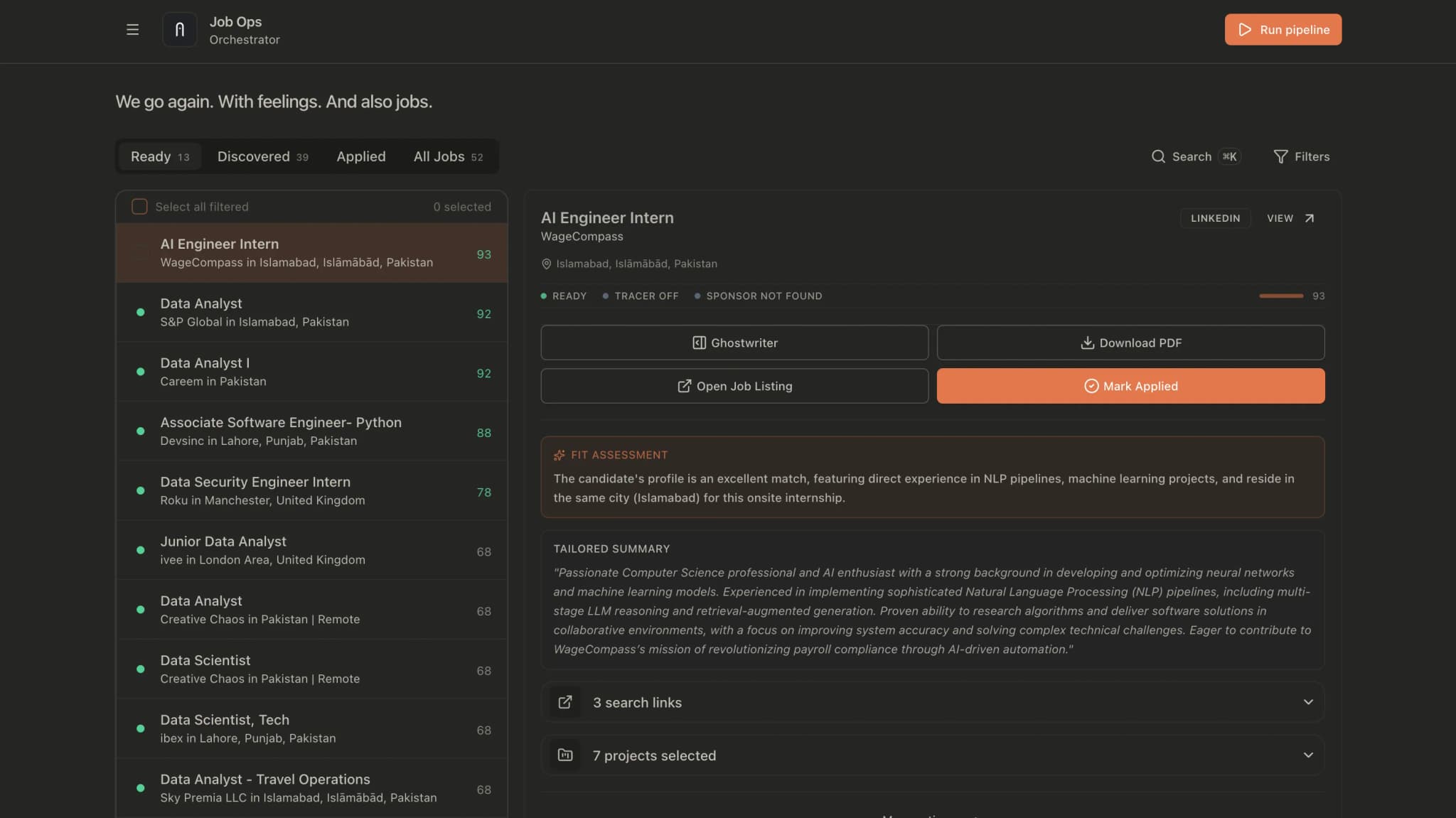Click the external link icon on Open Job Listing

(x=685, y=386)
